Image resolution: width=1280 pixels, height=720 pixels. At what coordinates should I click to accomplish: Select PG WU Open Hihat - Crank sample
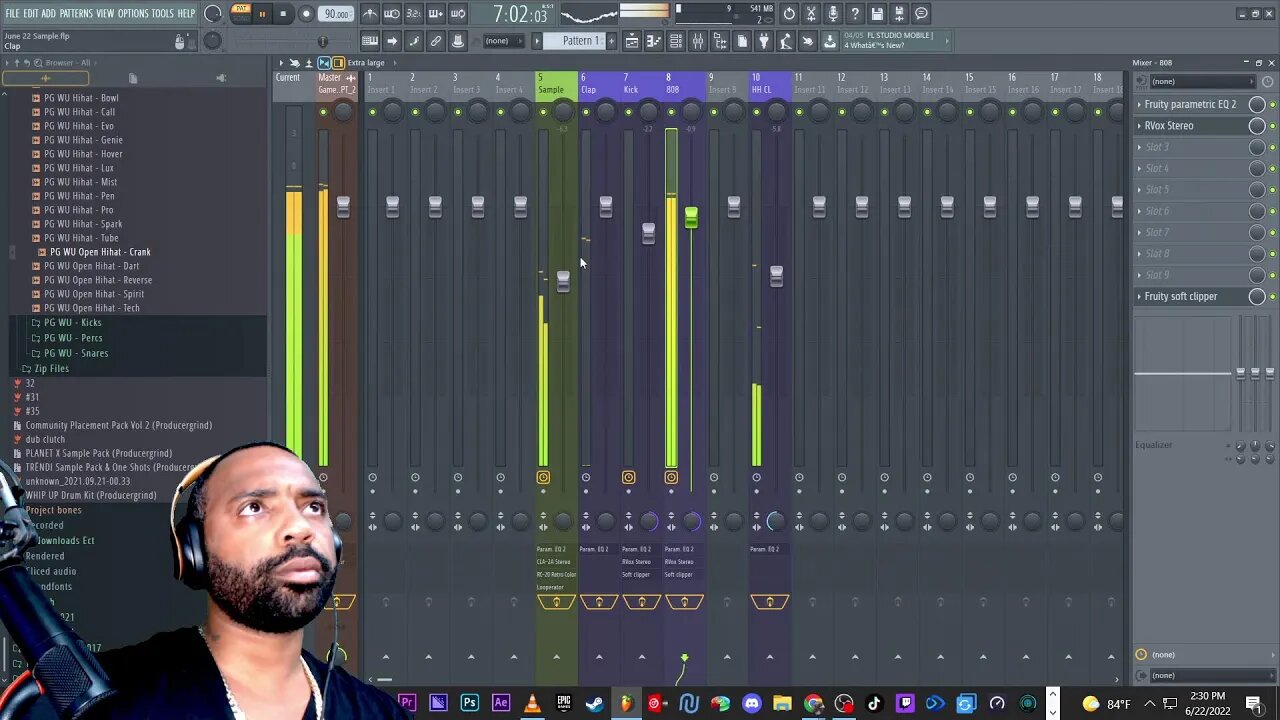click(x=100, y=252)
